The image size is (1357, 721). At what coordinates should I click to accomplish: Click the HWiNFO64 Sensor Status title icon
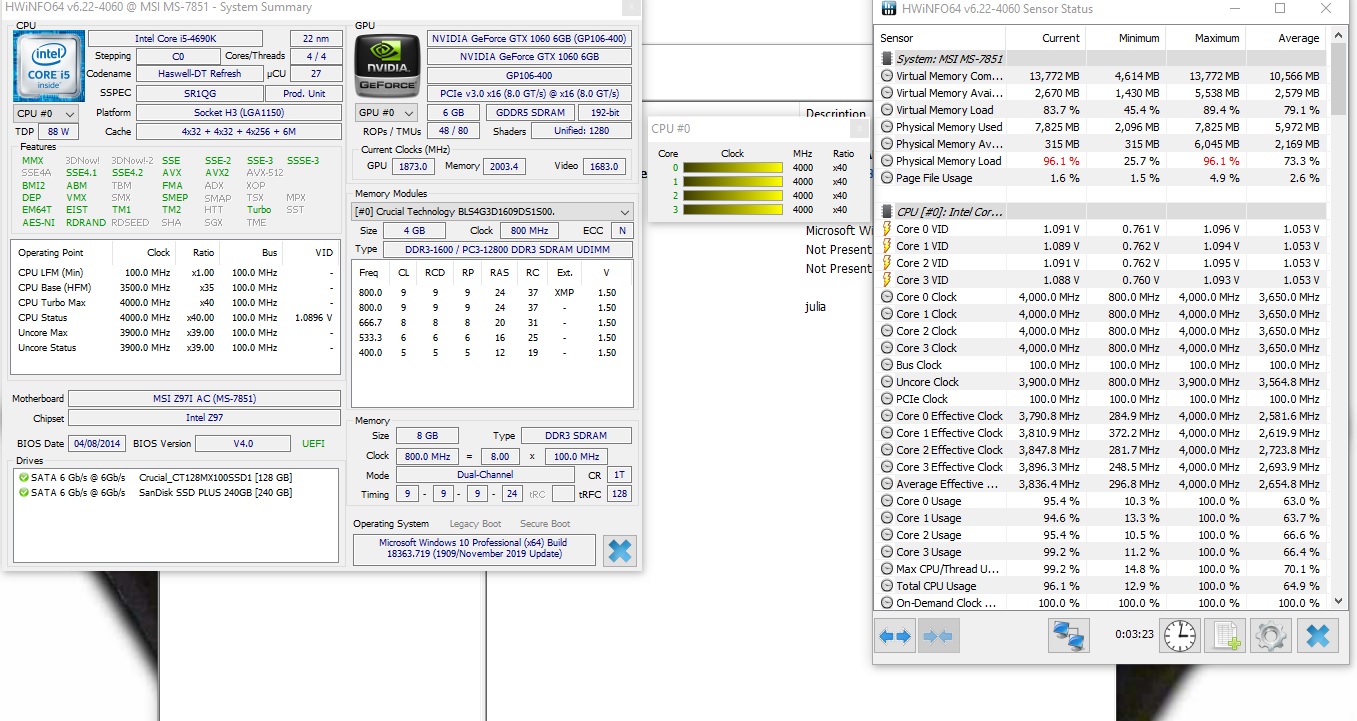888,9
